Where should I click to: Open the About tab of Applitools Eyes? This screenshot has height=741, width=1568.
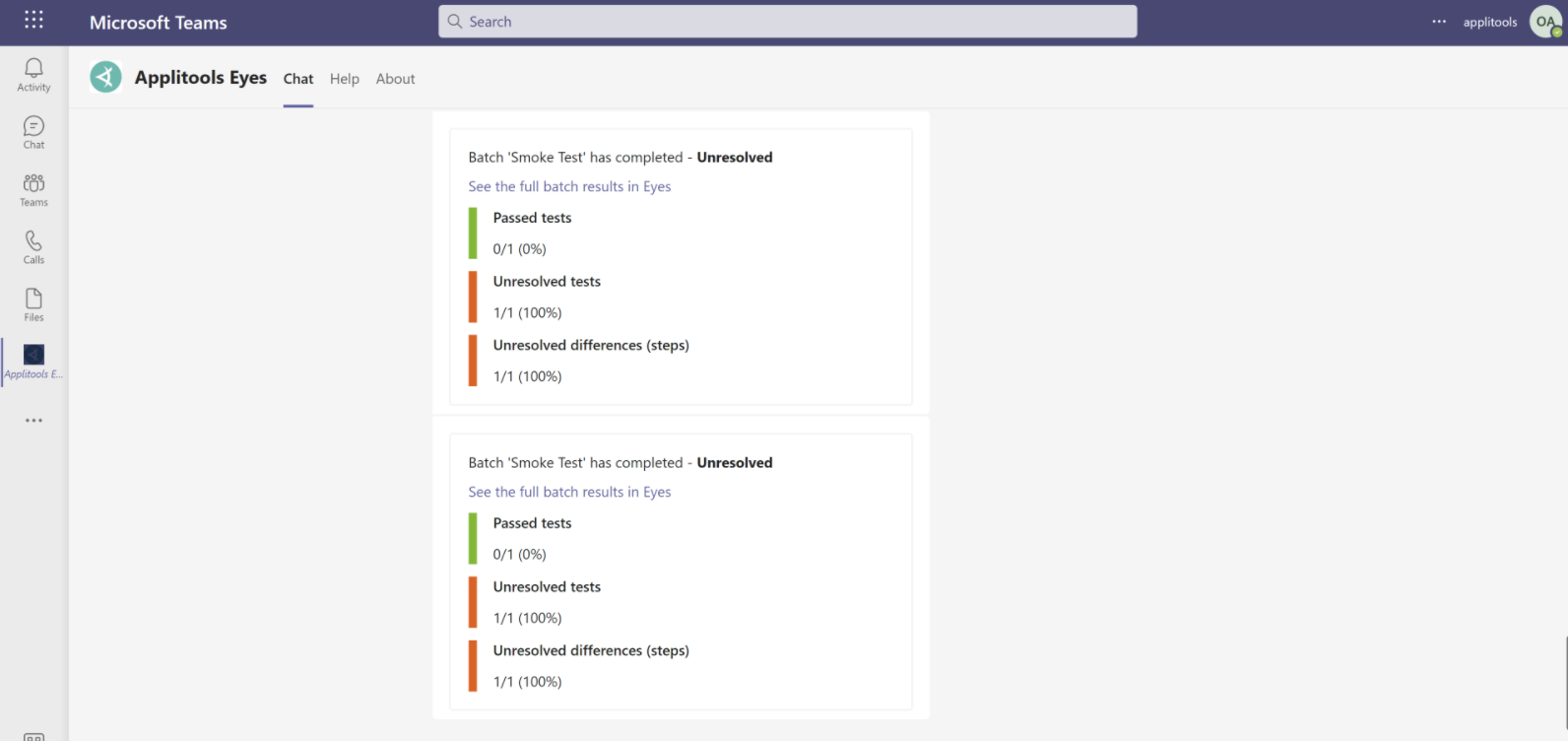394,79
